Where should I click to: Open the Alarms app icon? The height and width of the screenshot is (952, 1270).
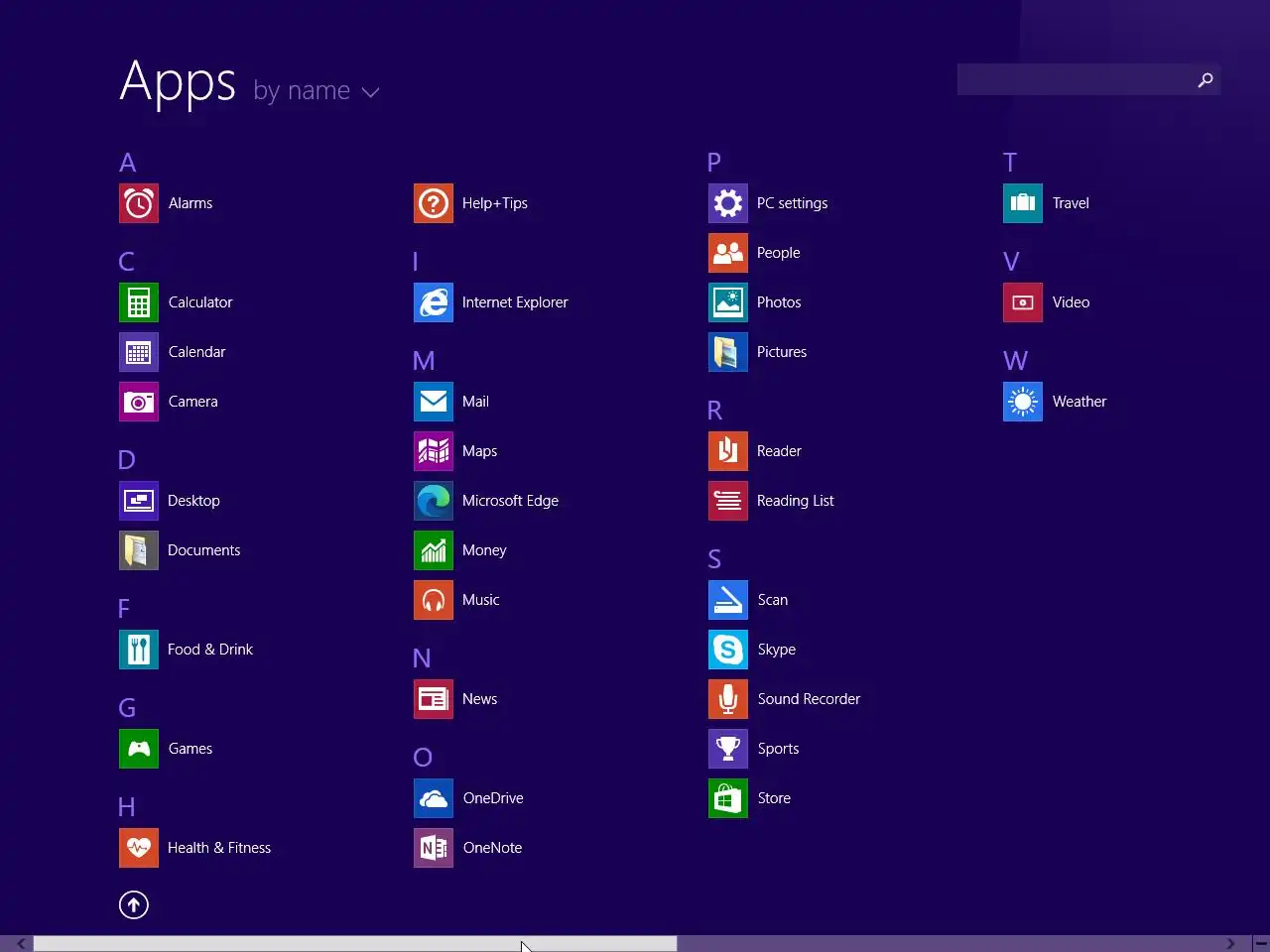pos(139,203)
